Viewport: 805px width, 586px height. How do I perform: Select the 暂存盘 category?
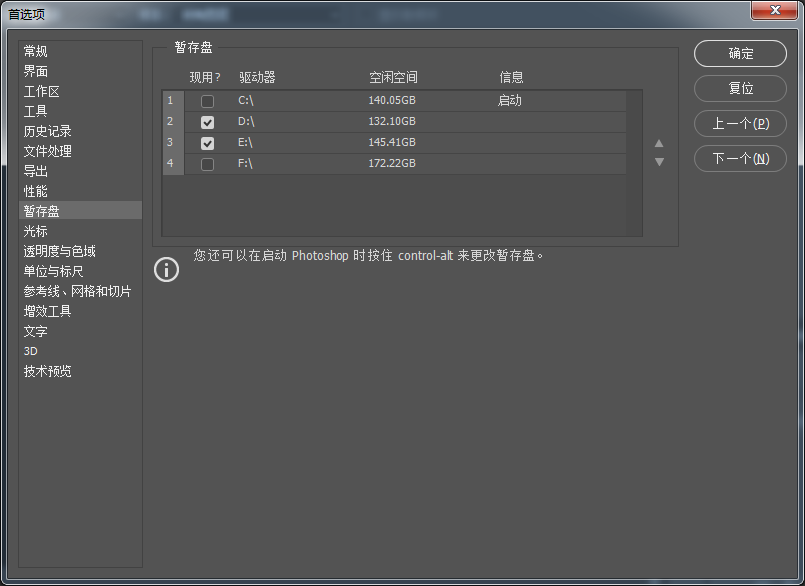pos(81,211)
